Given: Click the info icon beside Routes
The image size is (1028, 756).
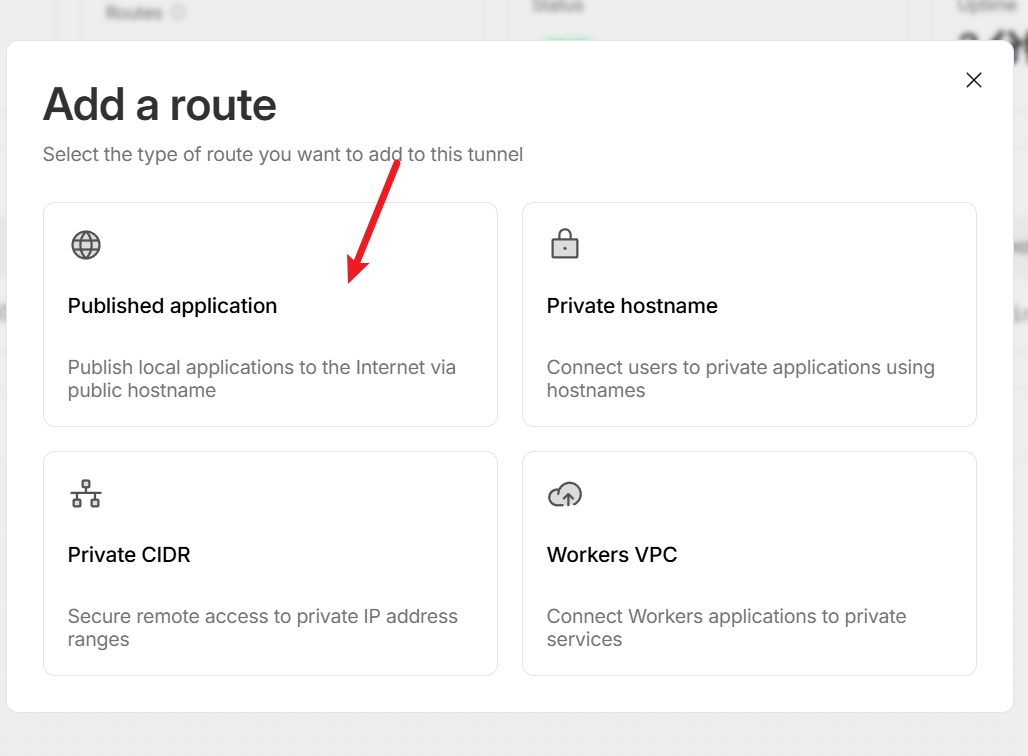Looking at the screenshot, I should pos(178,13).
